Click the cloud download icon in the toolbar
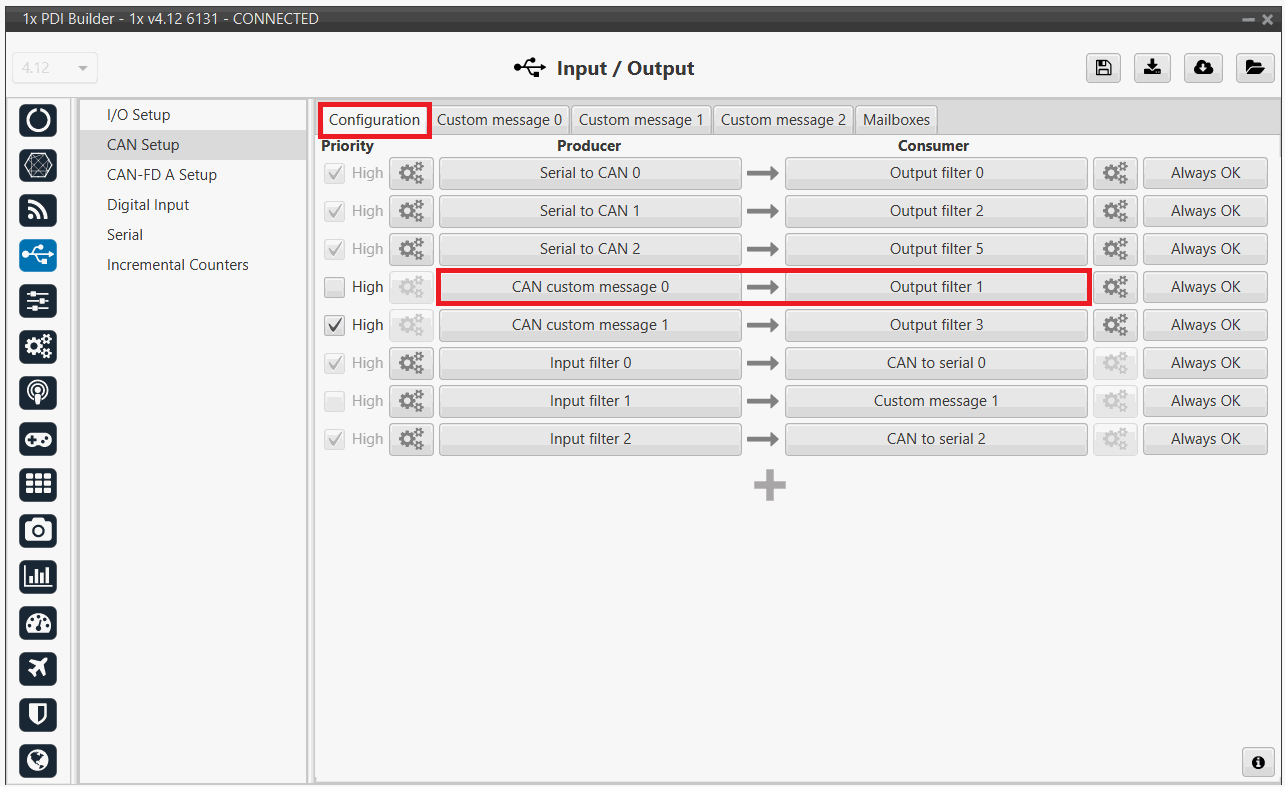 click(x=1204, y=68)
